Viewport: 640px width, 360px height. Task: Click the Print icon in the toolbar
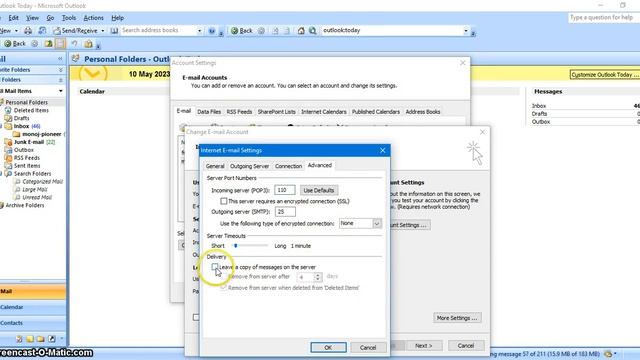[x=28, y=31]
